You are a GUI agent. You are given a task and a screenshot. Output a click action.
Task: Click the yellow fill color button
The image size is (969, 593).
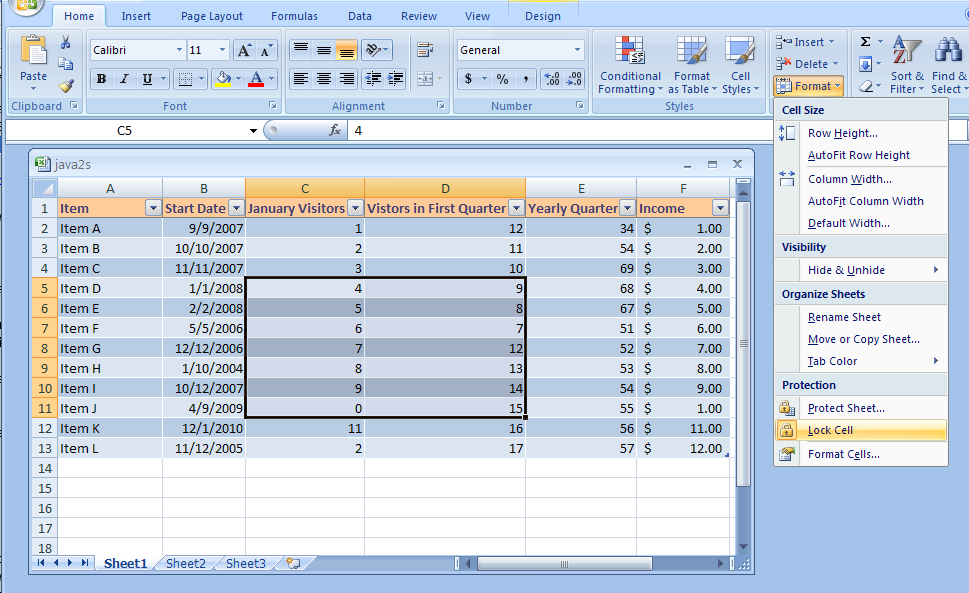point(222,79)
